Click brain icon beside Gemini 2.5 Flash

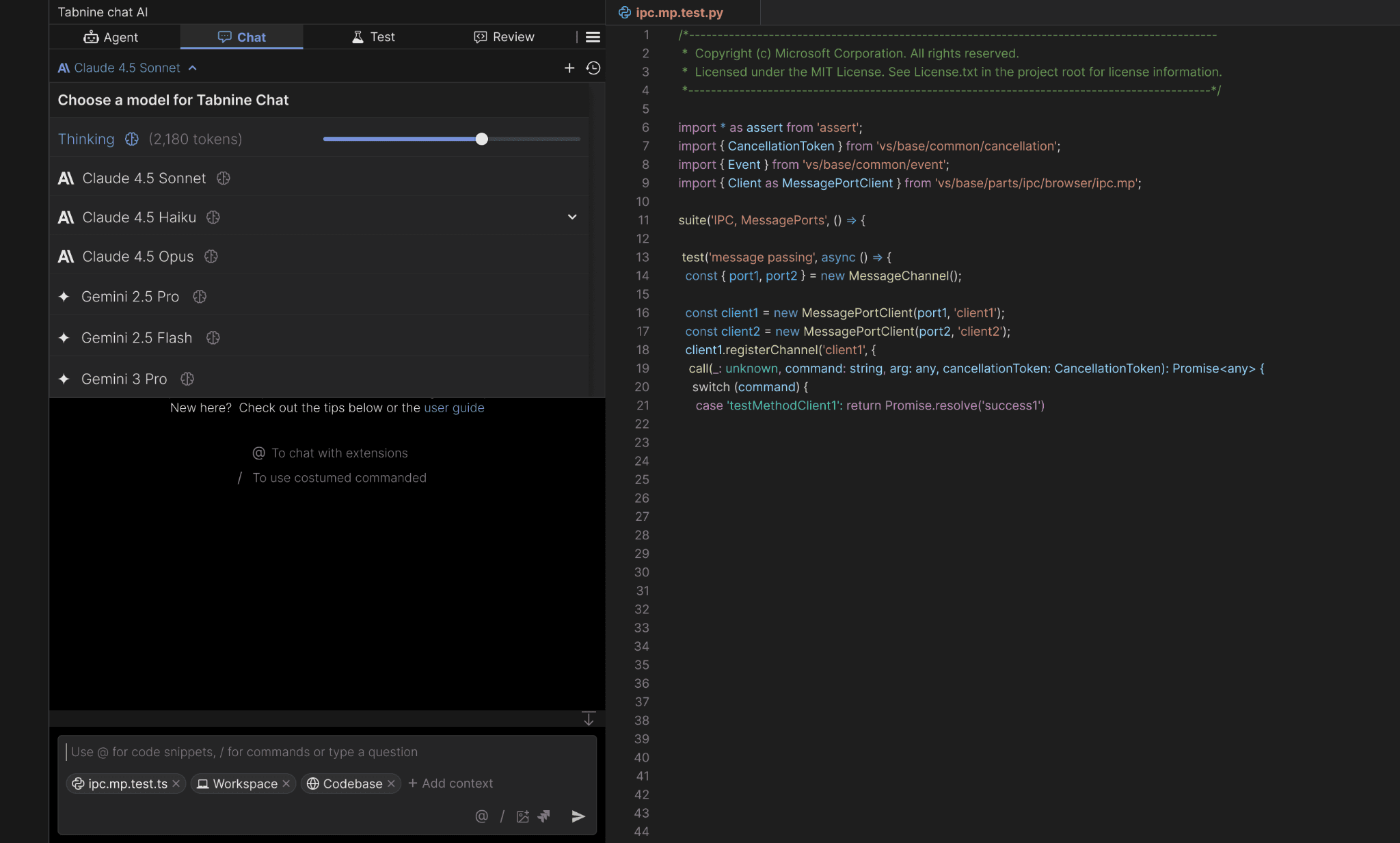213,337
